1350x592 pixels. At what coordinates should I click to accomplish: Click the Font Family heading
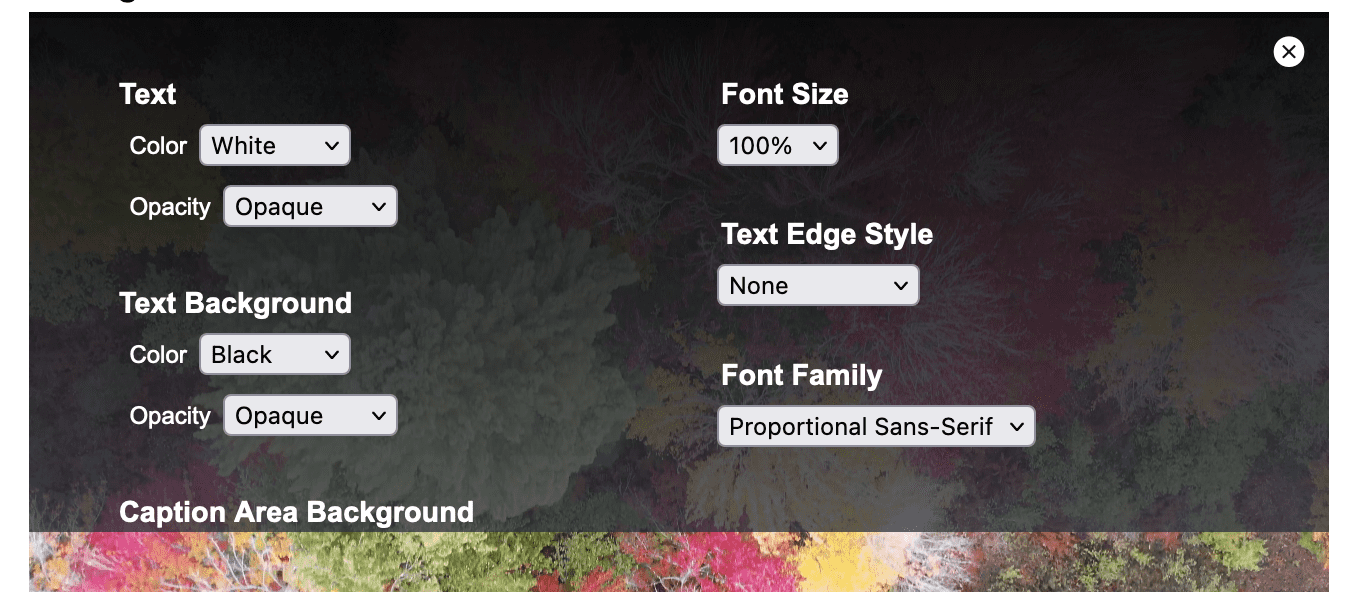tap(801, 375)
